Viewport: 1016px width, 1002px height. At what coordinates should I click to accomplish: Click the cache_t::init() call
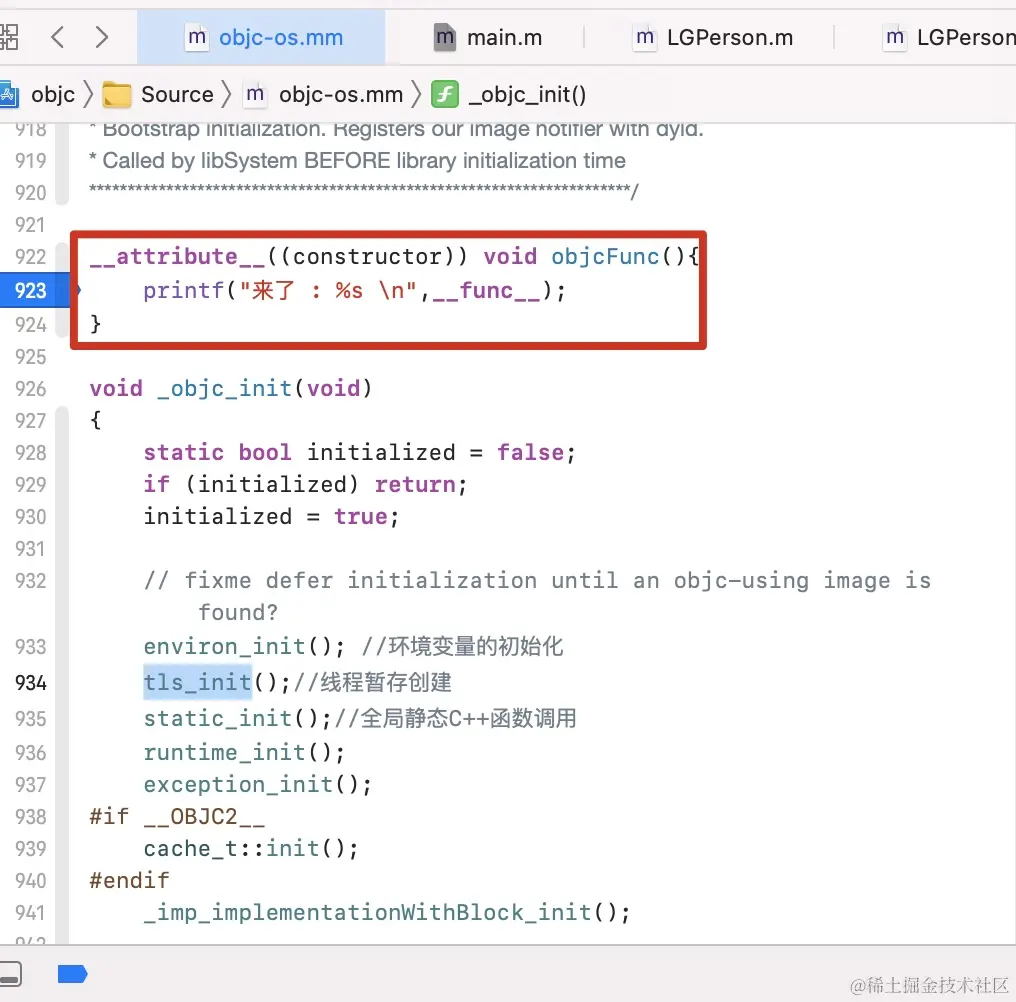pyautogui.click(x=251, y=848)
